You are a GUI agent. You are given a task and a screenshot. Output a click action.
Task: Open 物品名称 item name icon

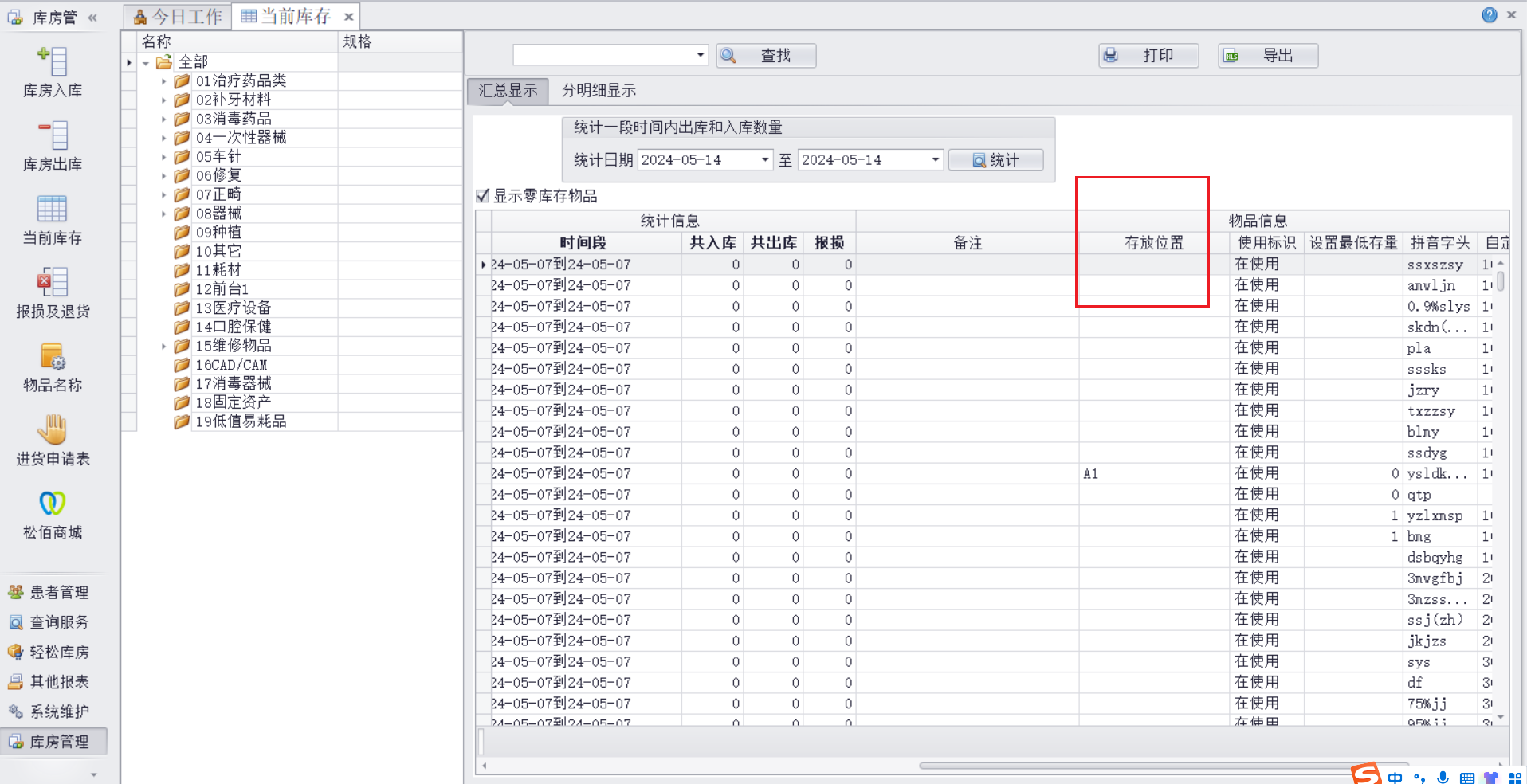(53, 357)
